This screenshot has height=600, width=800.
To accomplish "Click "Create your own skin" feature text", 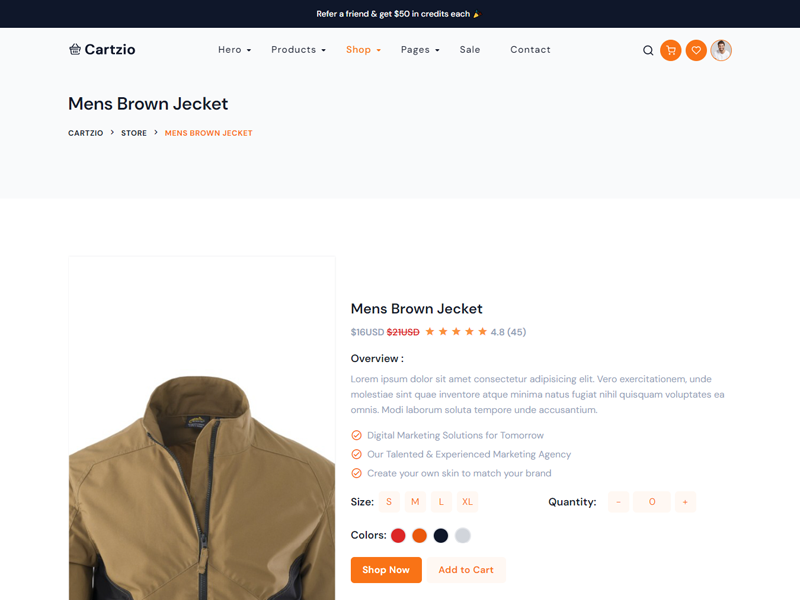I will point(459,473).
